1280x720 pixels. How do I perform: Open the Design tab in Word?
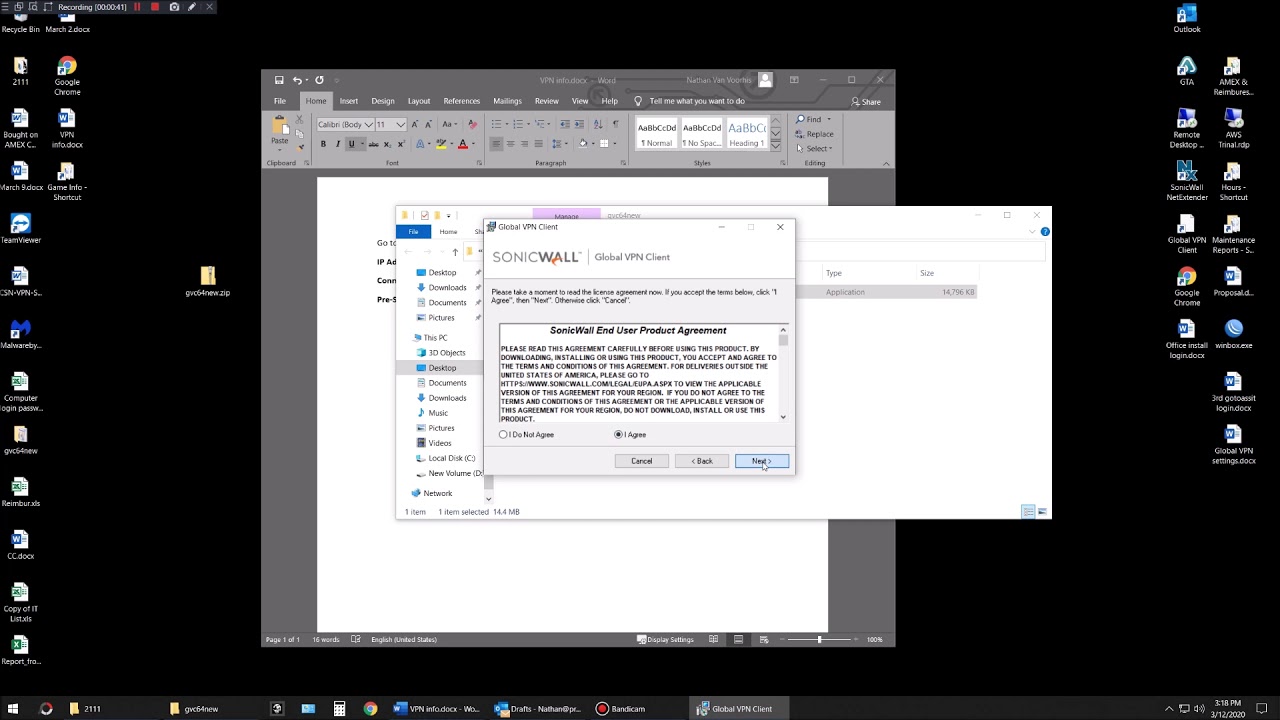click(x=383, y=101)
